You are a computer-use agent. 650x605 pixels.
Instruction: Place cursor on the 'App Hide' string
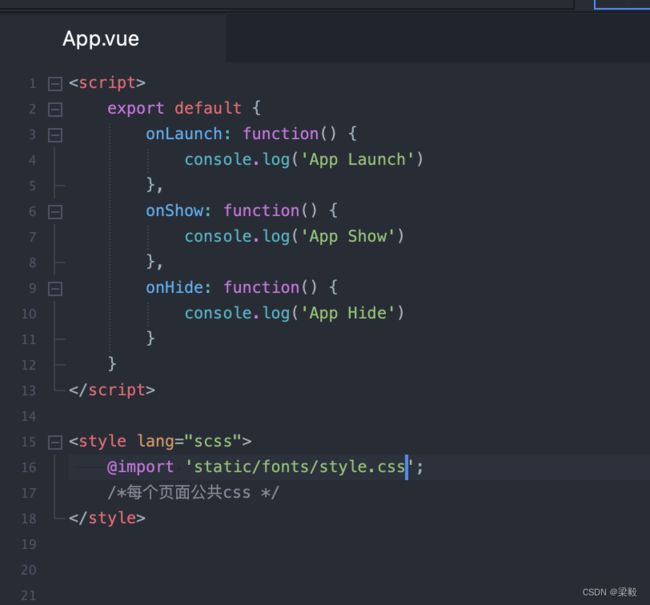[347, 313]
